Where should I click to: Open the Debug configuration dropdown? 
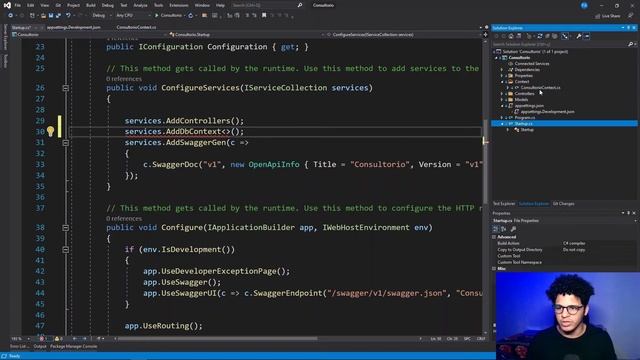tap(102, 16)
